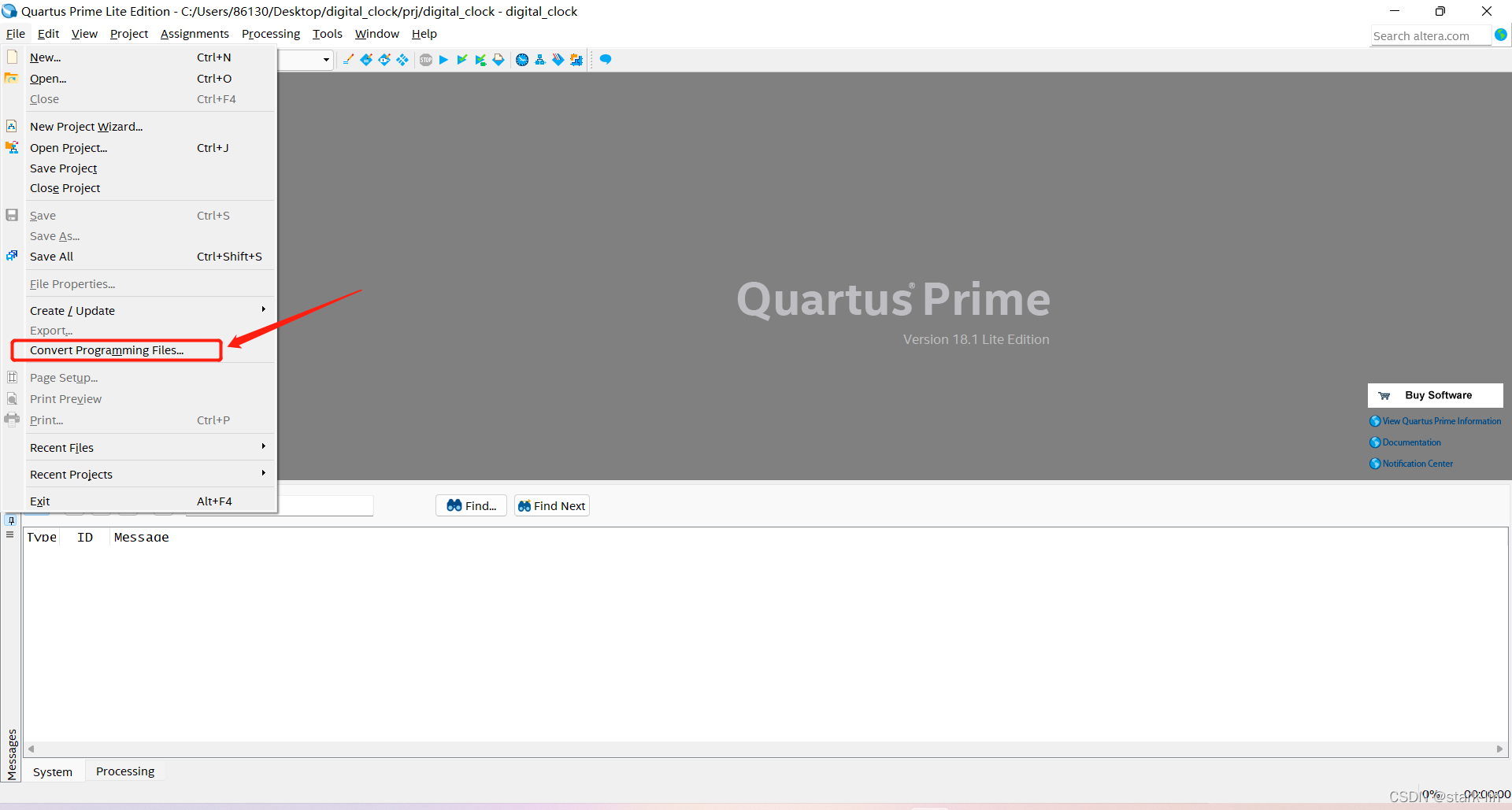Start Compilation with the play arrow

(x=443, y=60)
